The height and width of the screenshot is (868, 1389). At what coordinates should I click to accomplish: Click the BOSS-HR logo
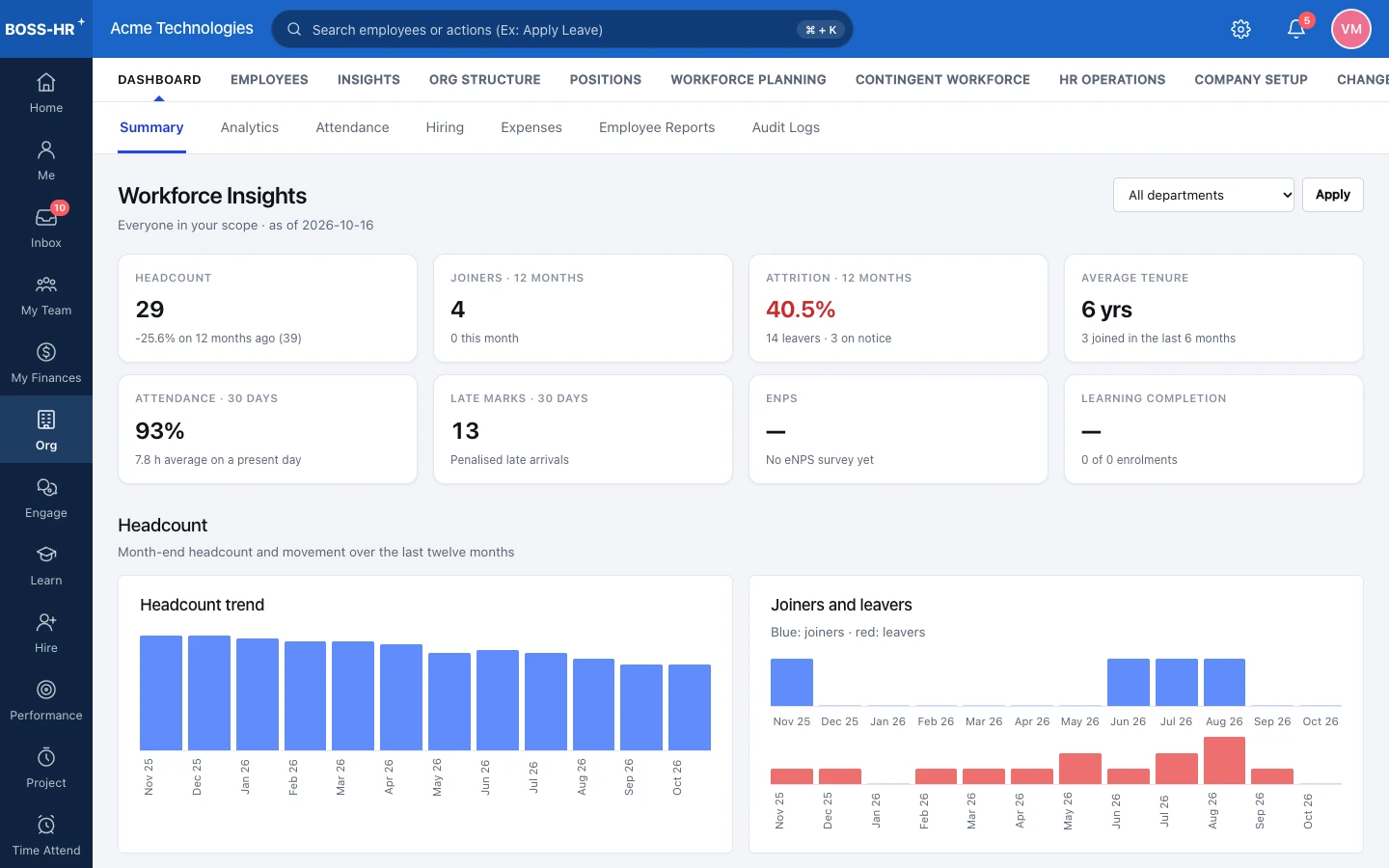pos(43,28)
